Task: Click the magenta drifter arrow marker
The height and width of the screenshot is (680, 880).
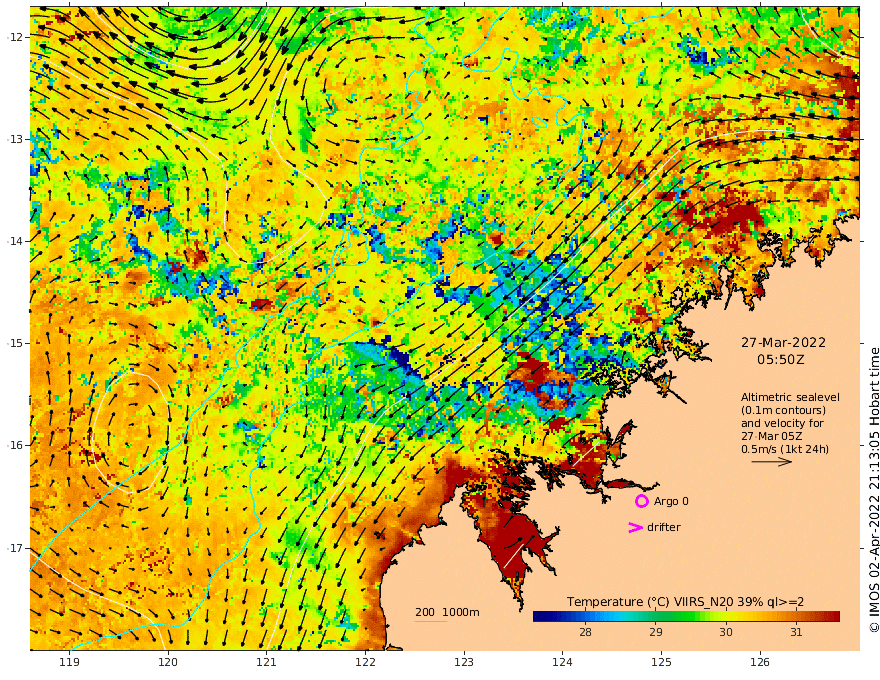Action: (635, 527)
